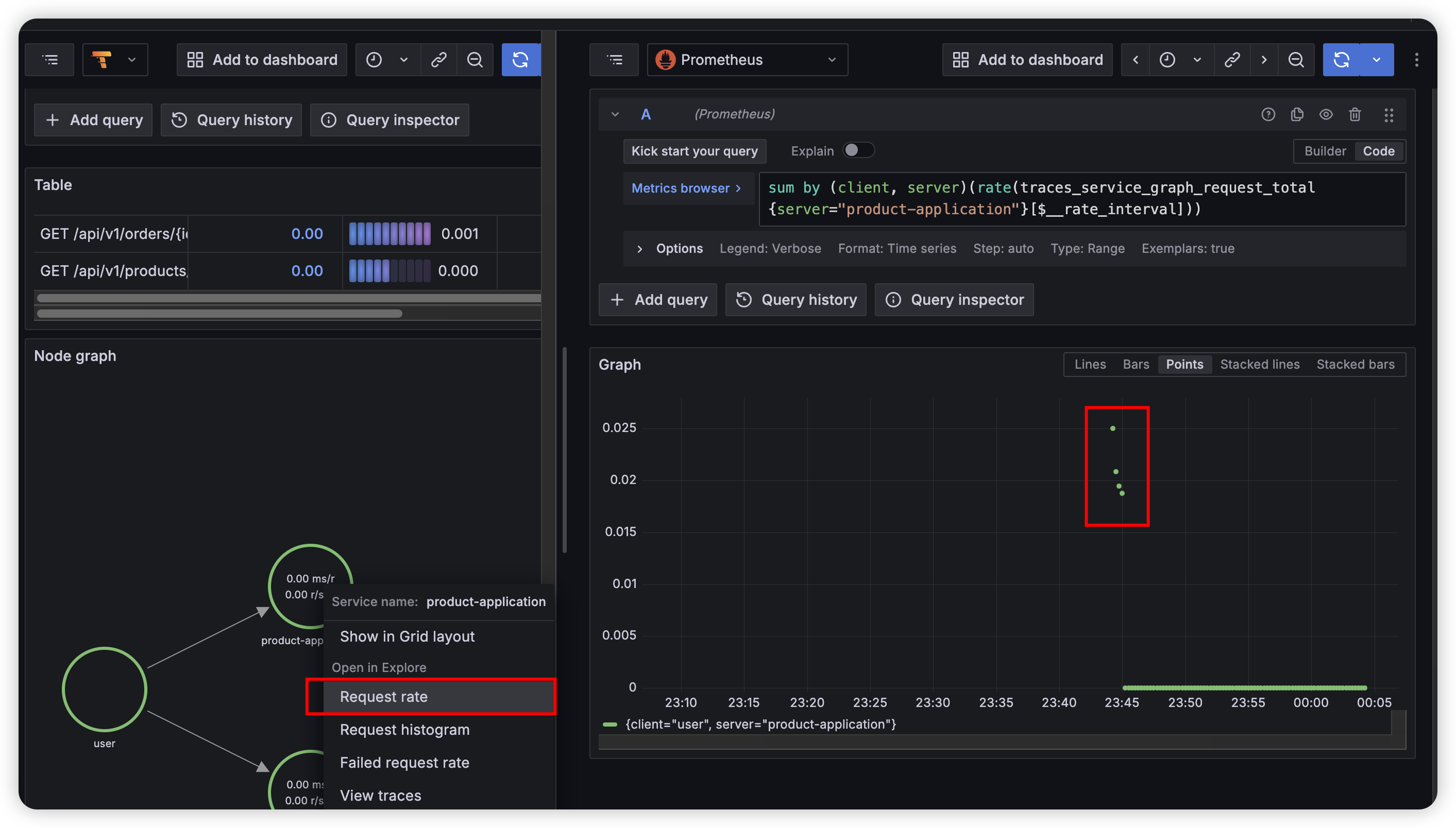Copy shortened link in the Prometheus pane
The width and height of the screenshot is (1456, 828).
1232,60
